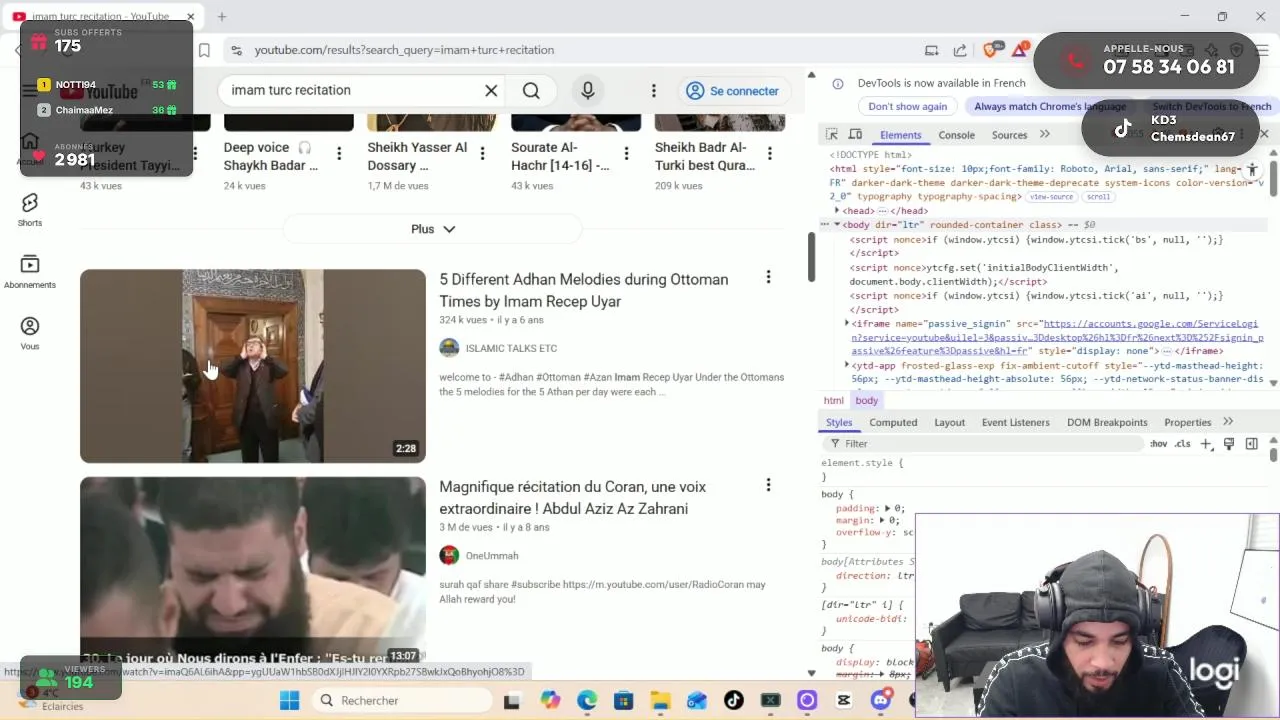Image resolution: width=1280 pixels, height=720 pixels.
Task: Open the Computed styles tab
Action: [893, 422]
